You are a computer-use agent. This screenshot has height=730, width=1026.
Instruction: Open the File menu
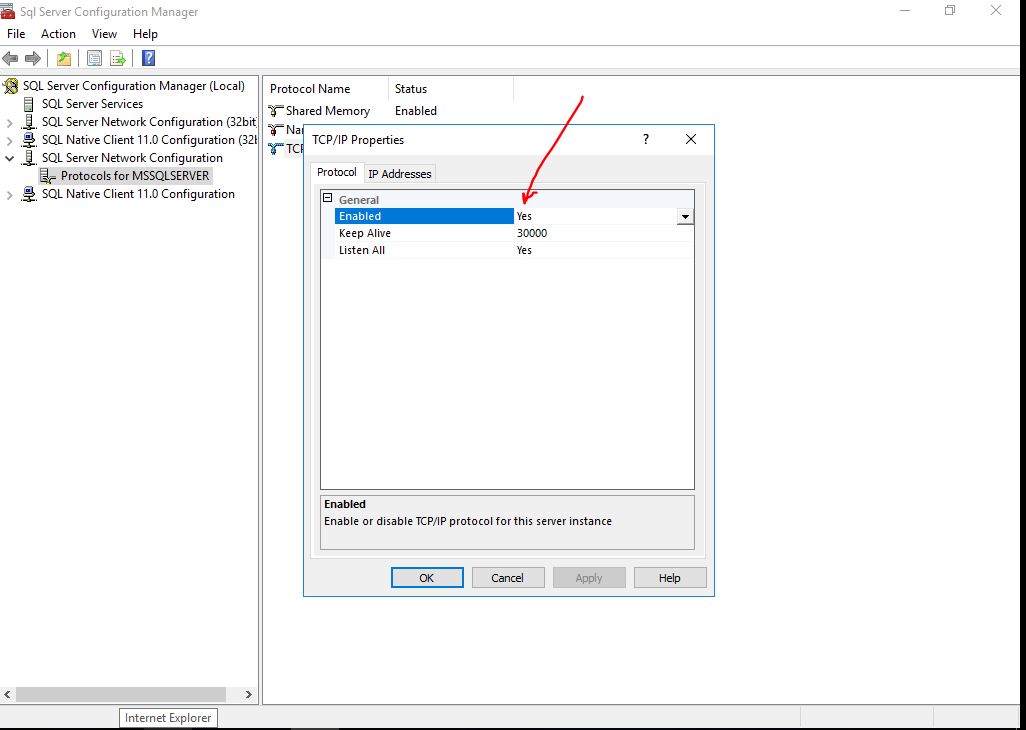click(16, 34)
